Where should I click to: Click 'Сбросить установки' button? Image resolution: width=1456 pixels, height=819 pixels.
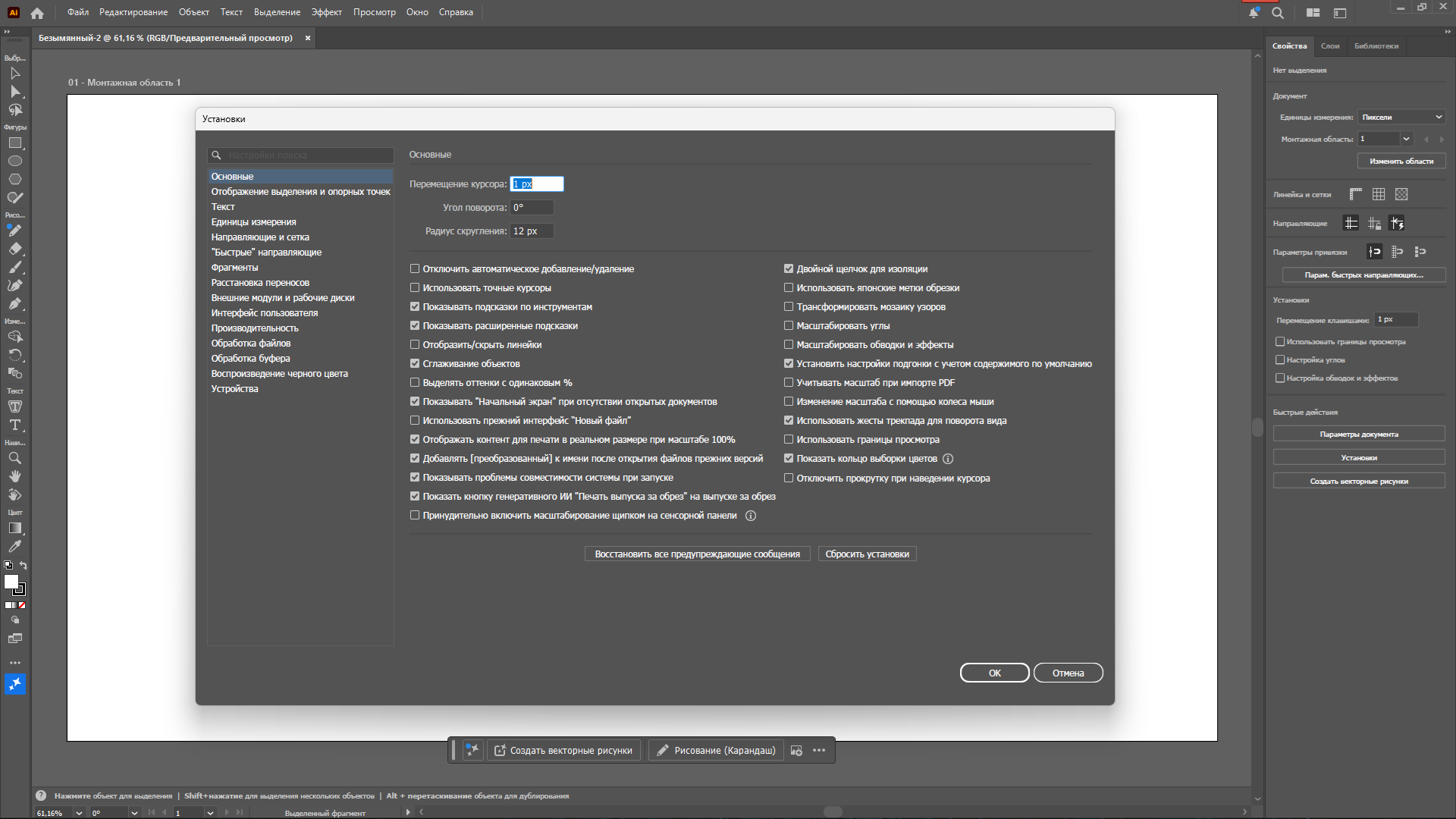point(868,554)
